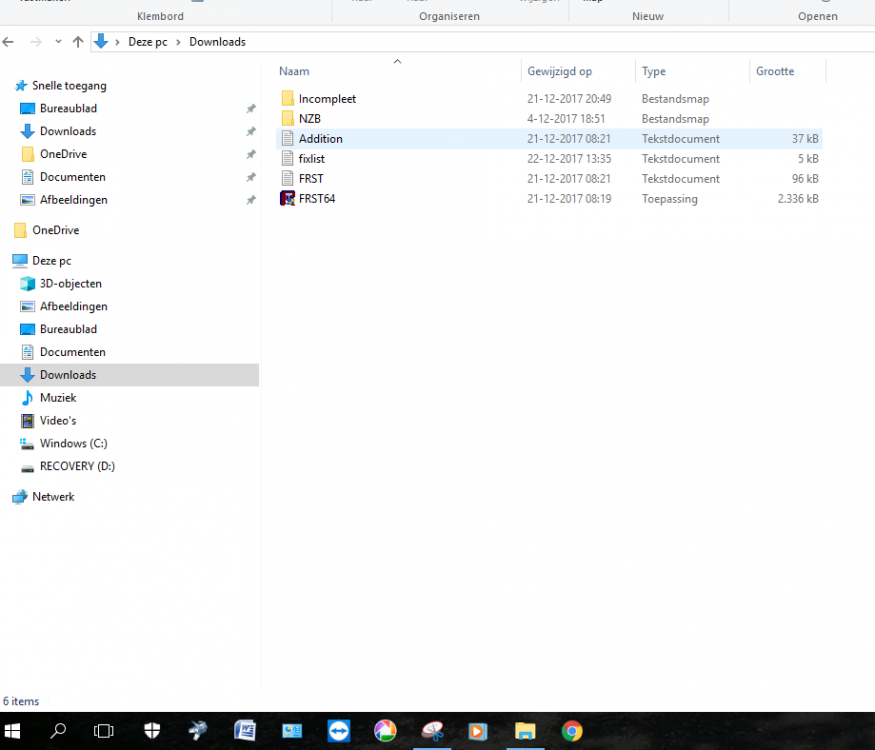Screen dimensions: 875x750
Task: Open the FRST64 application file
Action: [x=316, y=199]
